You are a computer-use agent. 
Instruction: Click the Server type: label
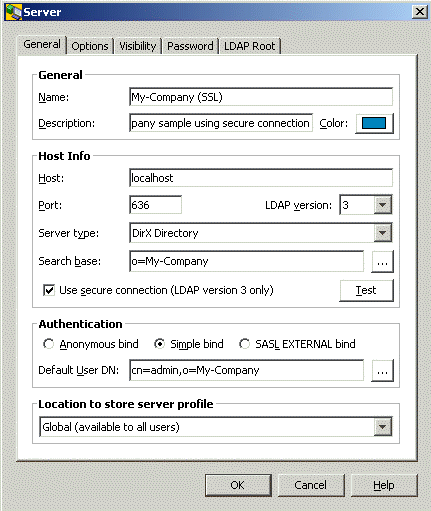click(x=69, y=233)
